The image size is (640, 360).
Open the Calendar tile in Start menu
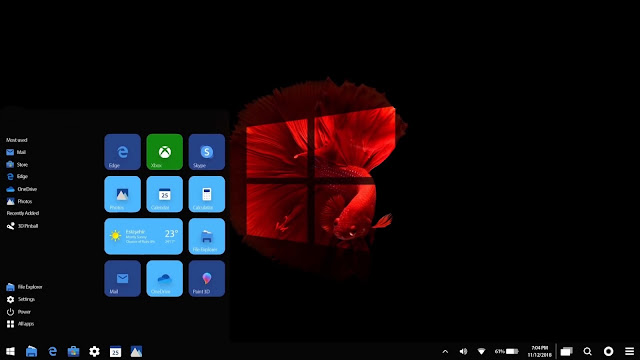164,194
